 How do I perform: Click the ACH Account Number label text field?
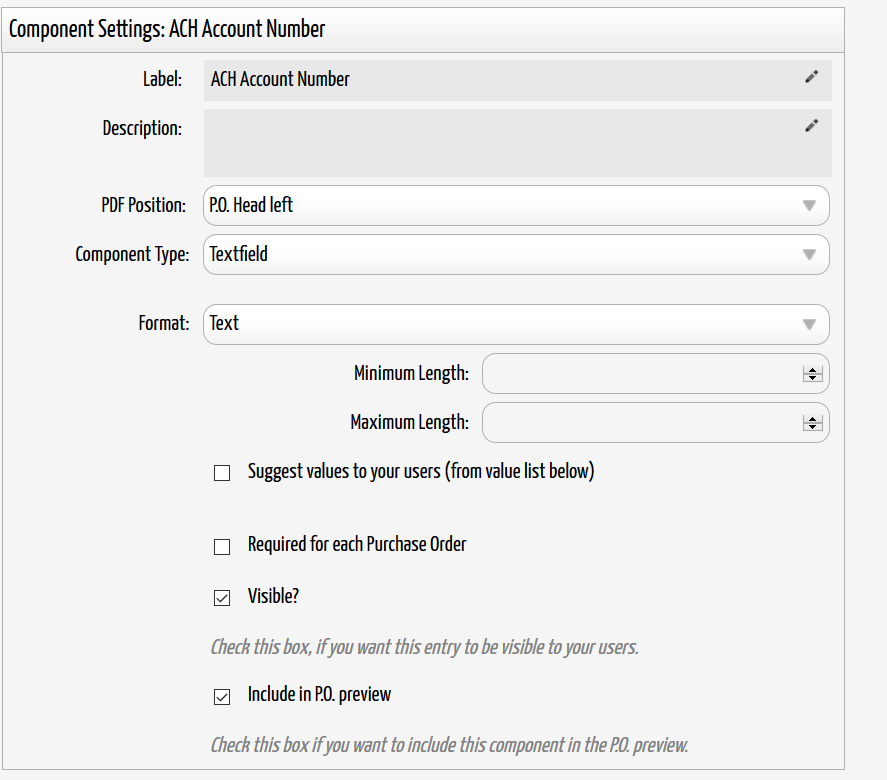tap(518, 80)
